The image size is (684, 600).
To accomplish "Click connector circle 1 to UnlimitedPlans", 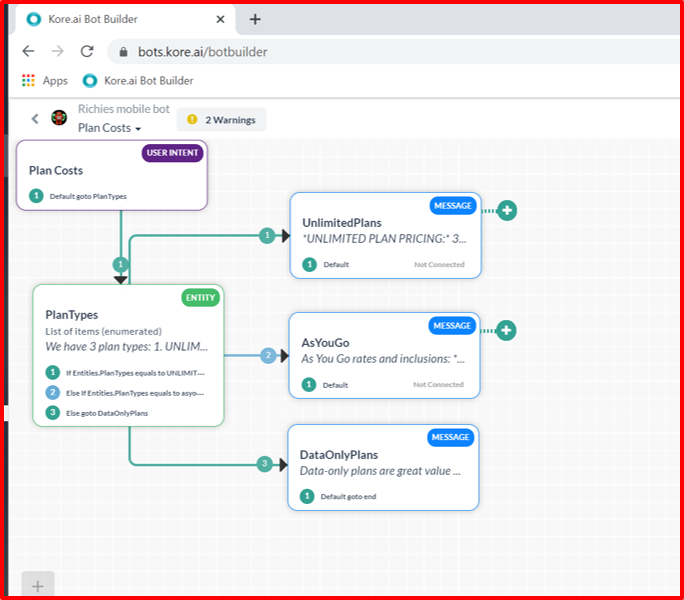I will [267, 236].
